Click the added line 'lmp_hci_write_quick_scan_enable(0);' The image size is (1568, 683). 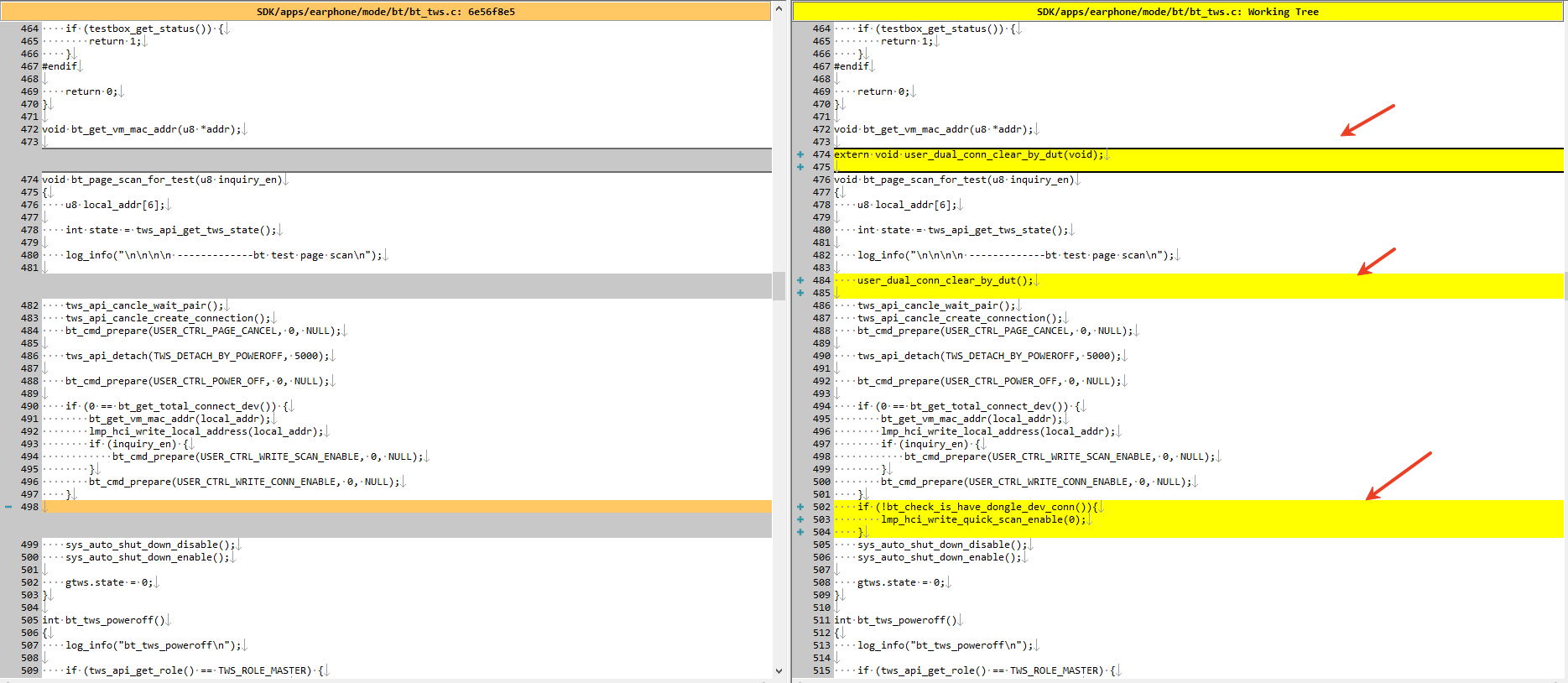[983, 519]
